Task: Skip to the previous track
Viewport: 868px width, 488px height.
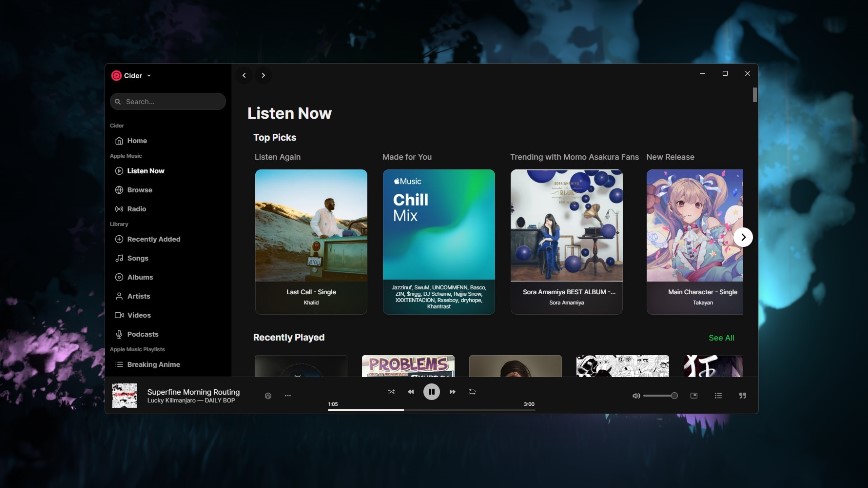Action: [x=411, y=392]
